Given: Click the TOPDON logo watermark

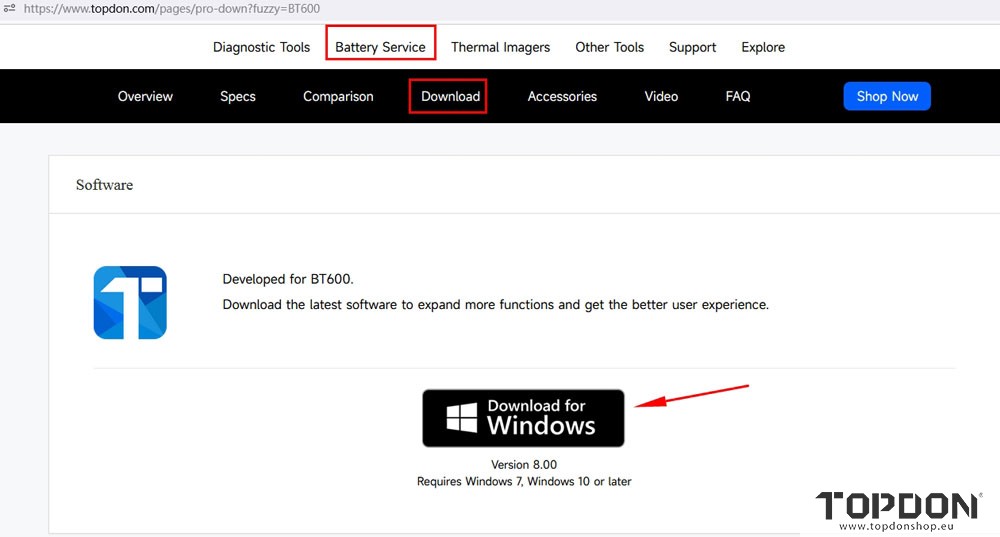Looking at the screenshot, I should click(898, 505).
